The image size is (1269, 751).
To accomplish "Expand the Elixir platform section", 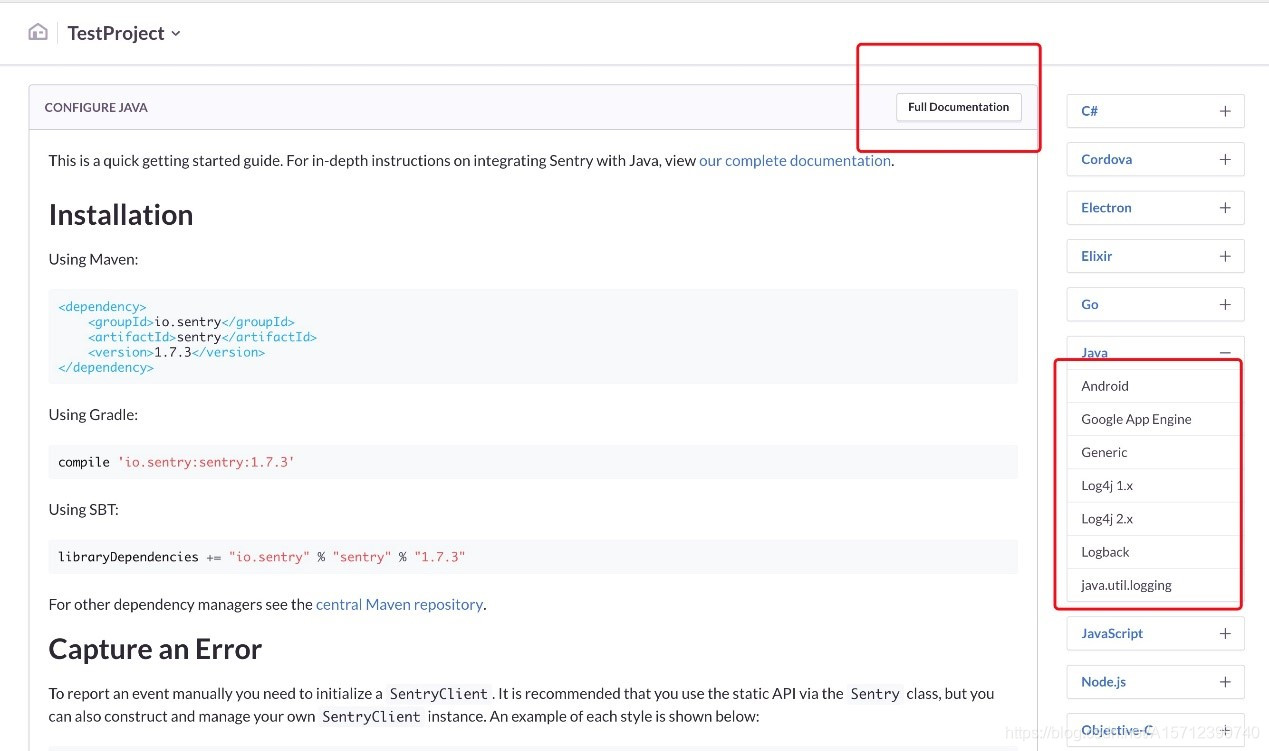I will coord(1225,256).
